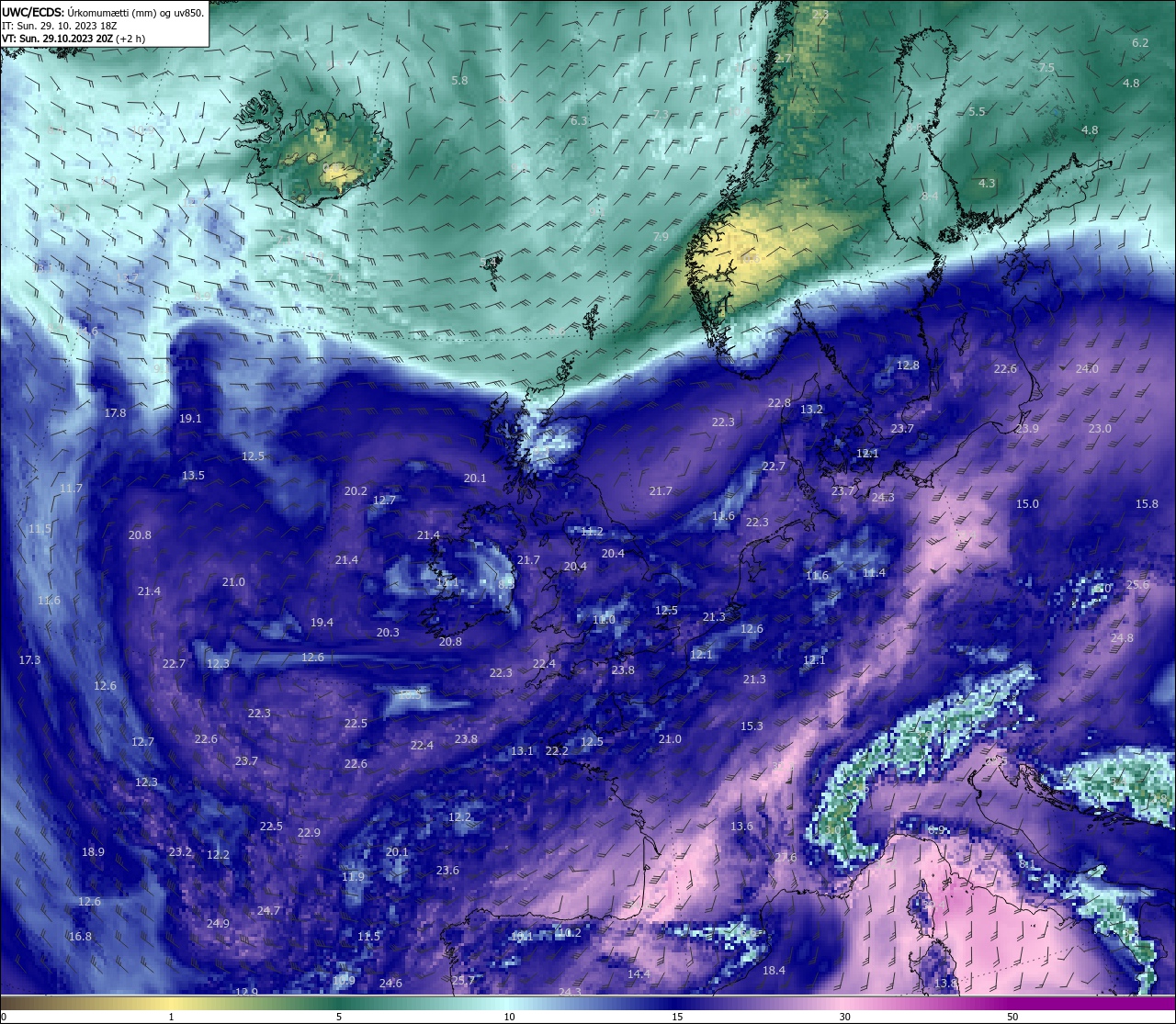This screenshot has width=1176, height=1024.
Task: Click the map value "7.5"
Action: pyautogui.click(x=1046, y=68)
